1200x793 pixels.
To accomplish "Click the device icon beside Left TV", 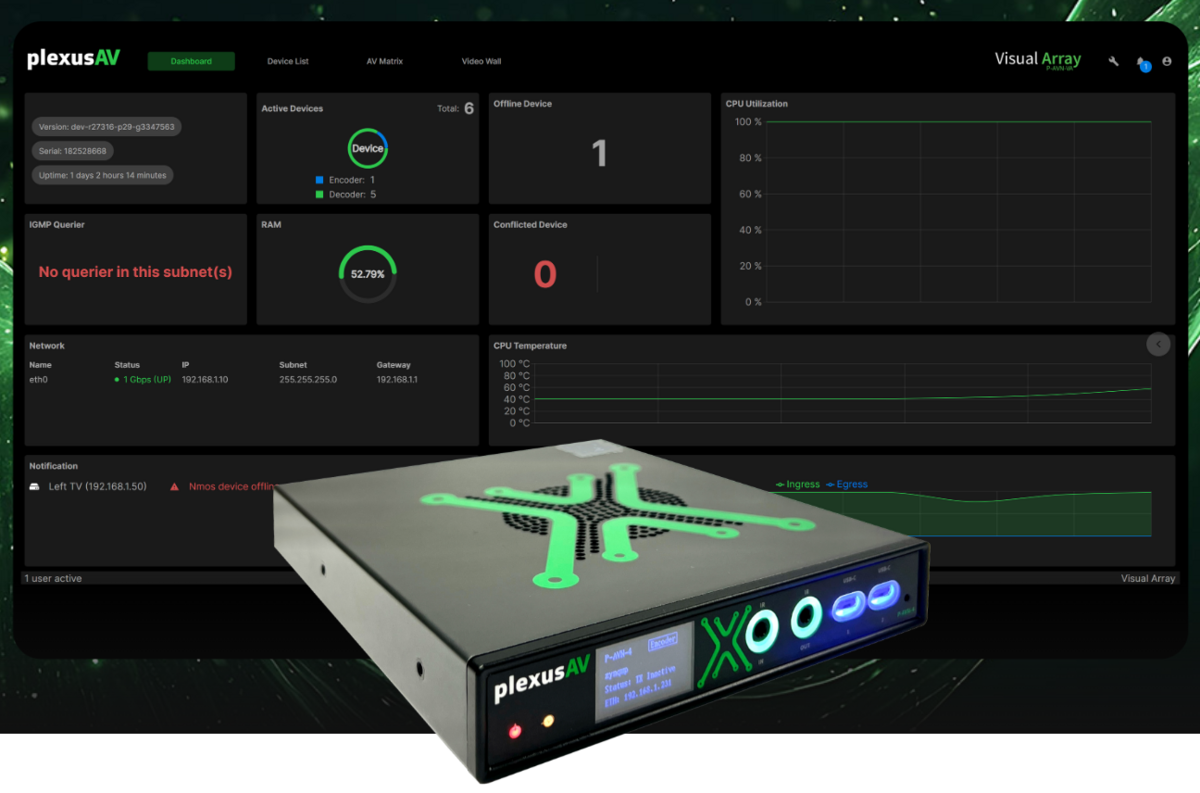I will [x=34, y=487].
